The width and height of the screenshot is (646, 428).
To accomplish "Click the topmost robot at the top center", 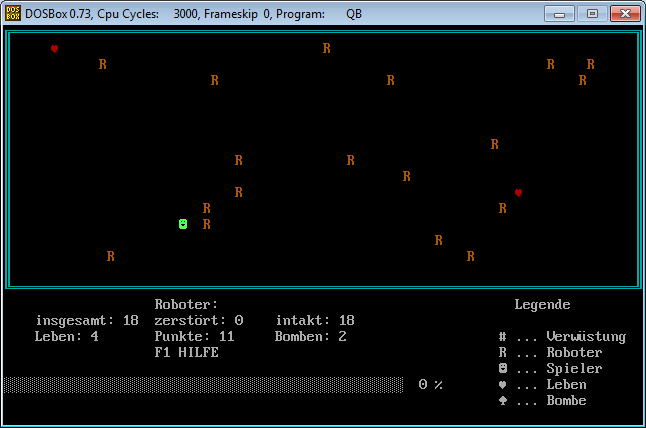I will pos(326,48).
